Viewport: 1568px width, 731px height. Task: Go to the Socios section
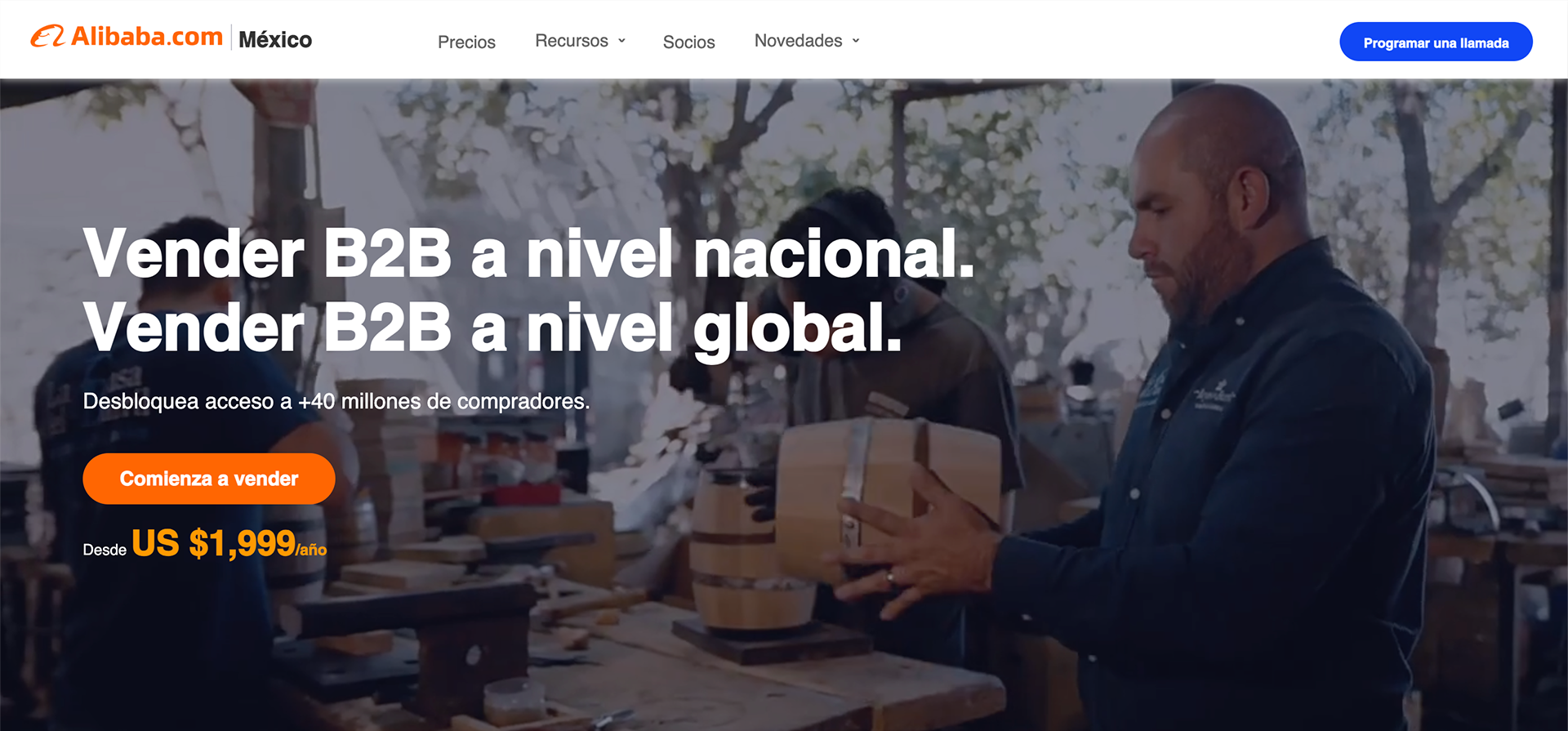click(688, 42)
